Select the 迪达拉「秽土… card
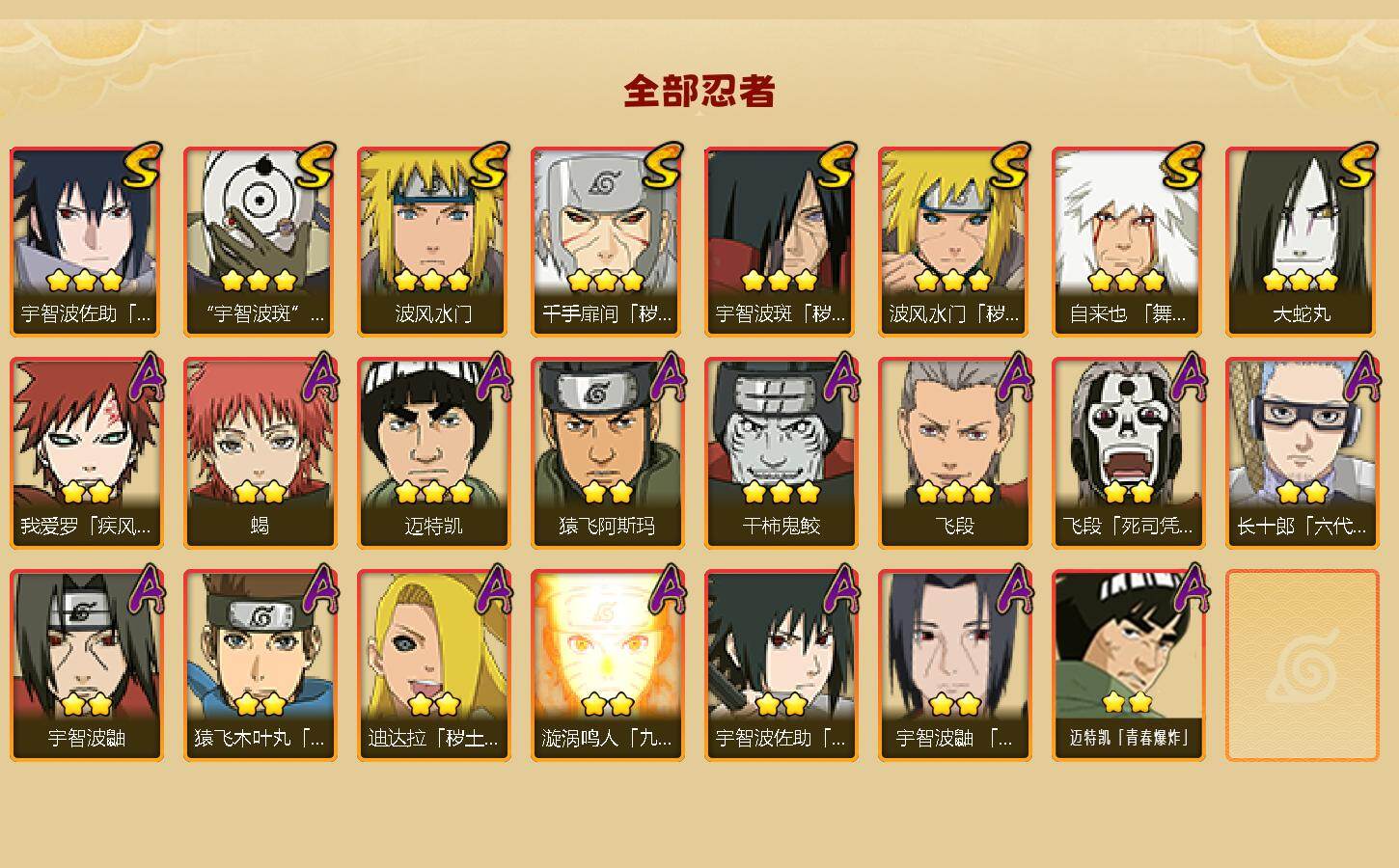Image resolution: width=1399 pixels, height=868 pixels. 433,666
